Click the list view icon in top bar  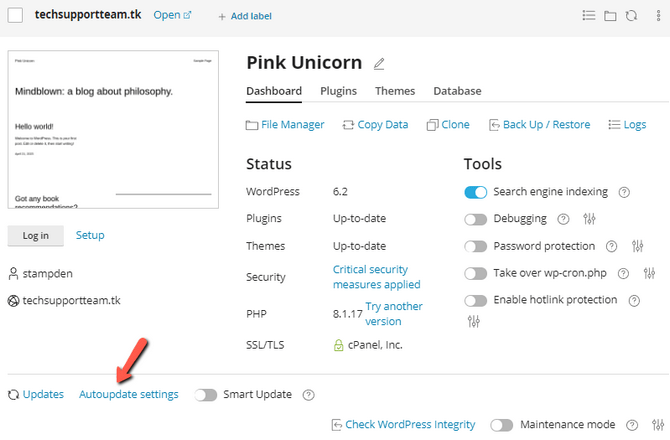pyautogui.click(x=589, y=16)
